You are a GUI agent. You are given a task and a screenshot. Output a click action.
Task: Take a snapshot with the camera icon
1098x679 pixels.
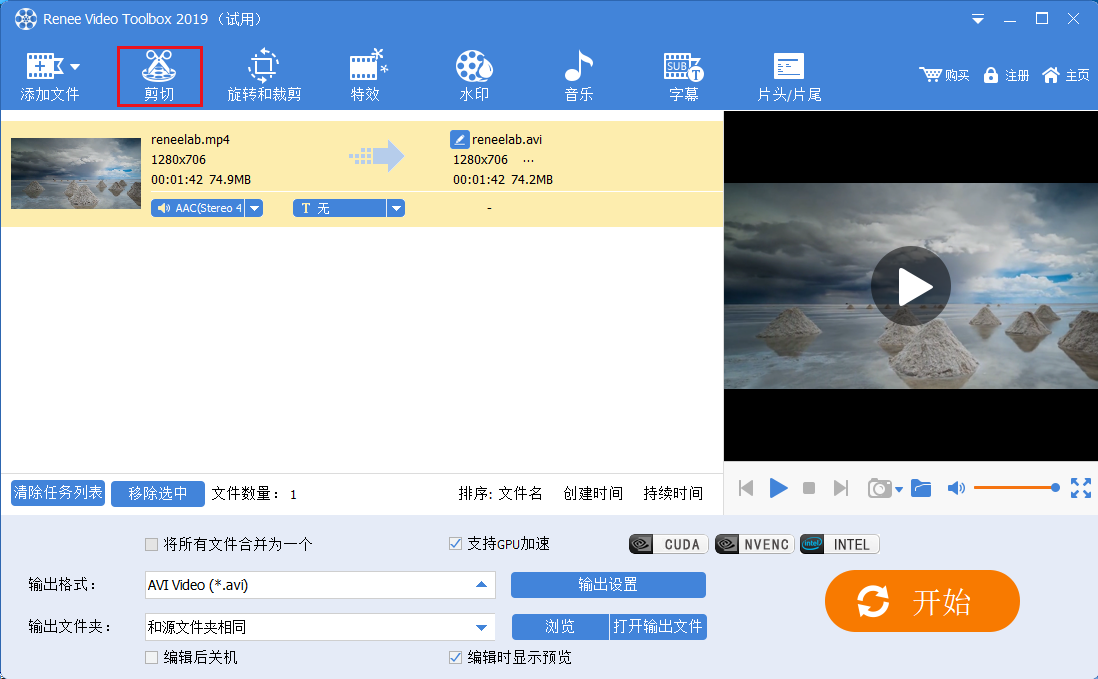click(880, 488)
